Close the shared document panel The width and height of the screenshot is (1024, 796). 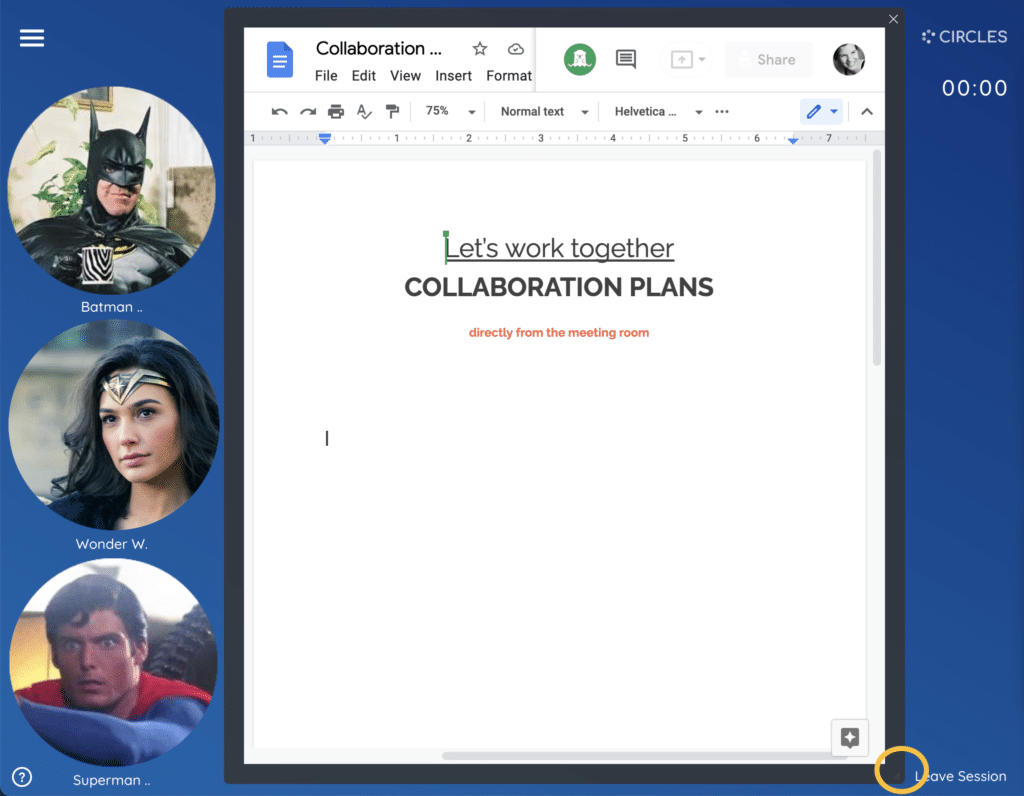tap(893, 19)
